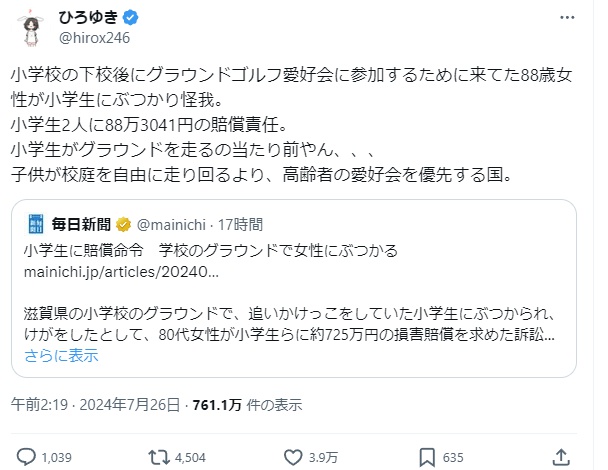Click the 4,504 retweet count
Viewport: 608px width, 470px height.
click(190, 457)
